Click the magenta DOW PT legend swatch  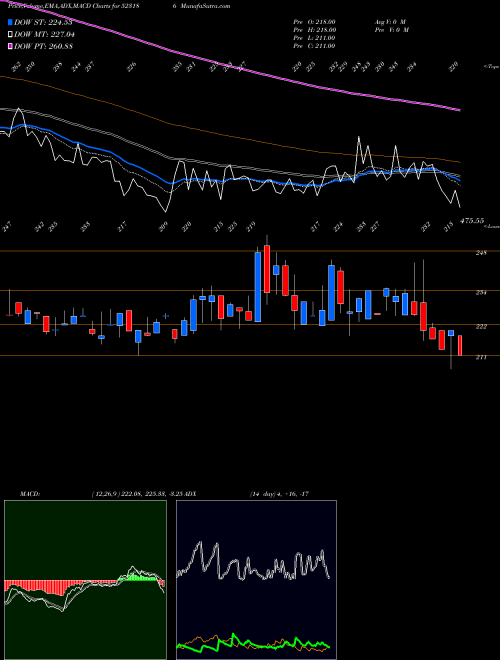tap(11, 46)
